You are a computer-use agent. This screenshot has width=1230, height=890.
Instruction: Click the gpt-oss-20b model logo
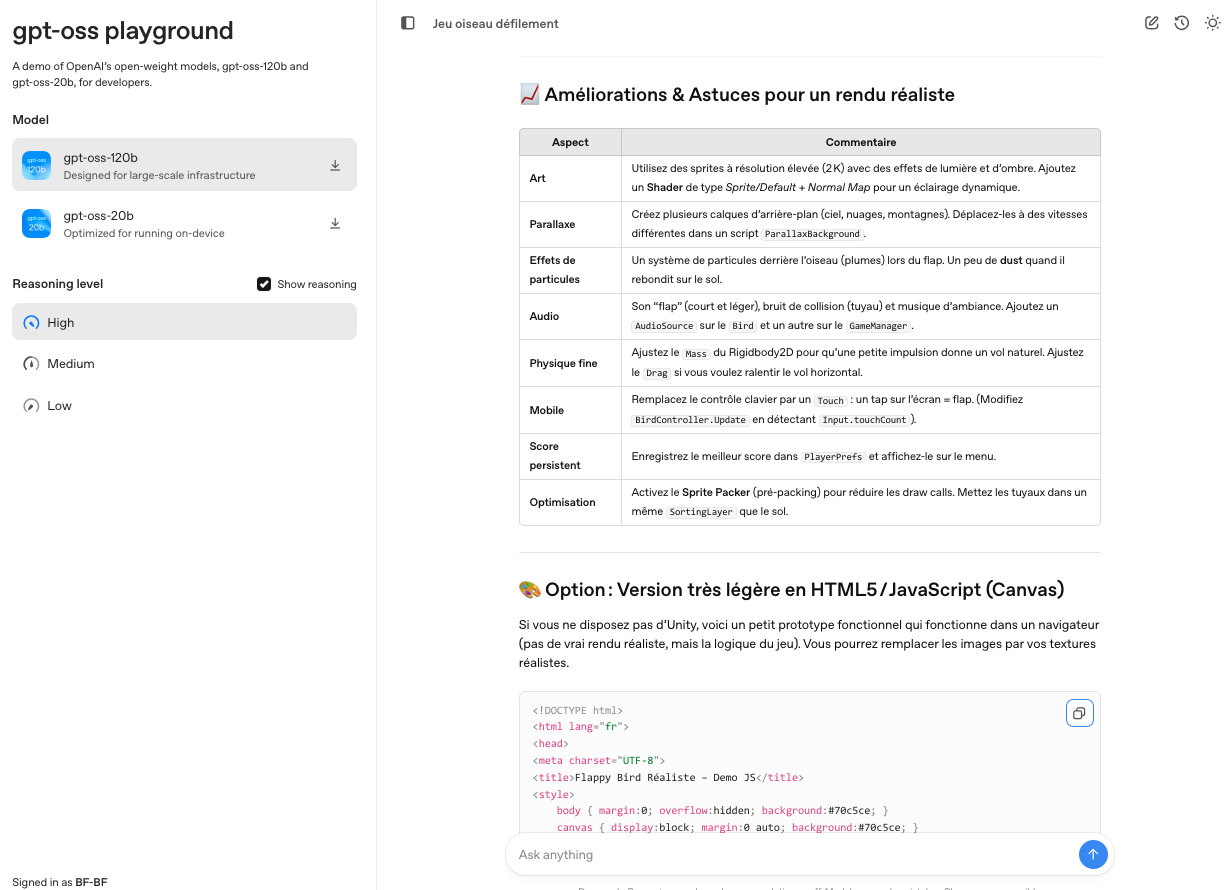click(x=37, y=224)
